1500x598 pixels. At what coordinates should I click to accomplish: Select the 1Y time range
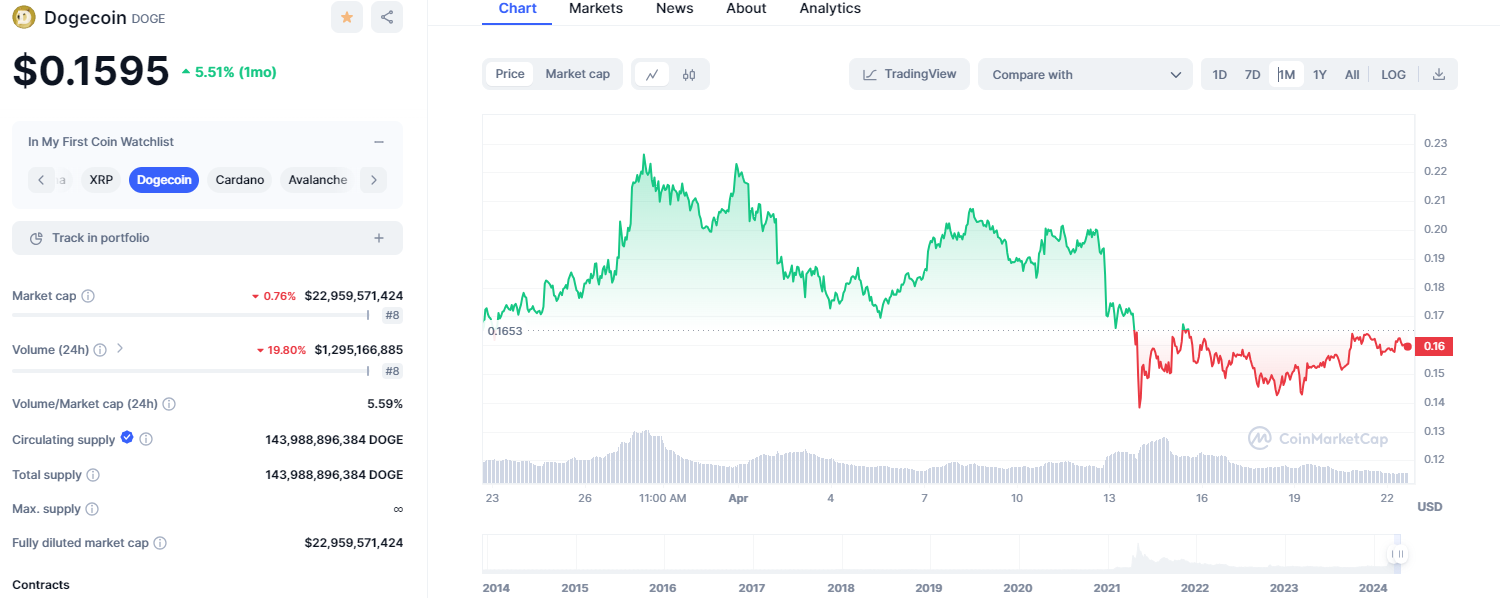coord(1320,75)
